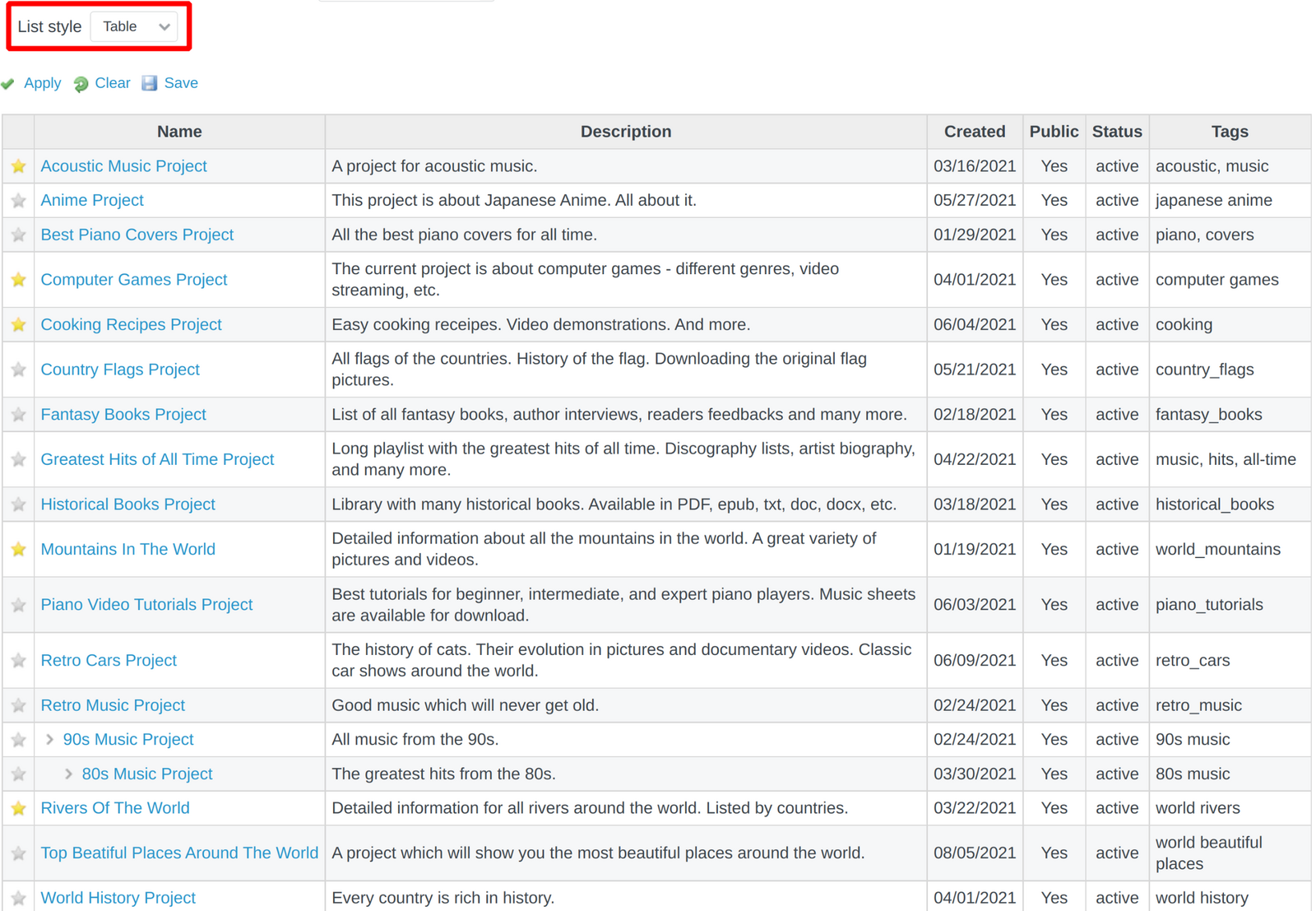Sort by the Created column header
Screen dimensions: 1316x911
[974, 132]
